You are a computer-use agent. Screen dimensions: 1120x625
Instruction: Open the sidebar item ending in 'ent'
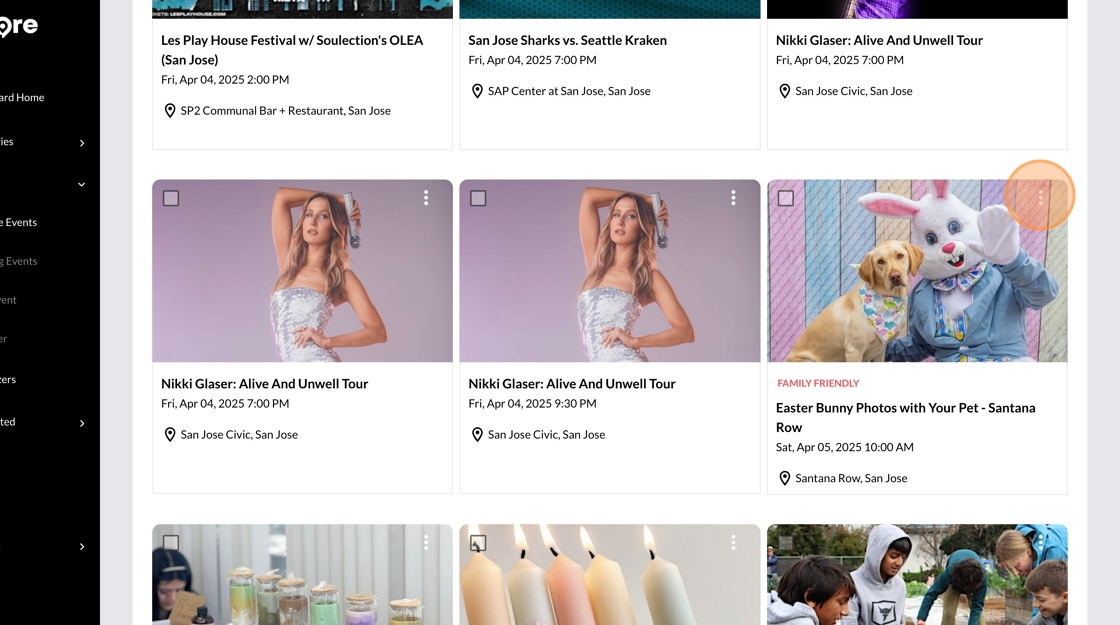click(x=9, y=300)
